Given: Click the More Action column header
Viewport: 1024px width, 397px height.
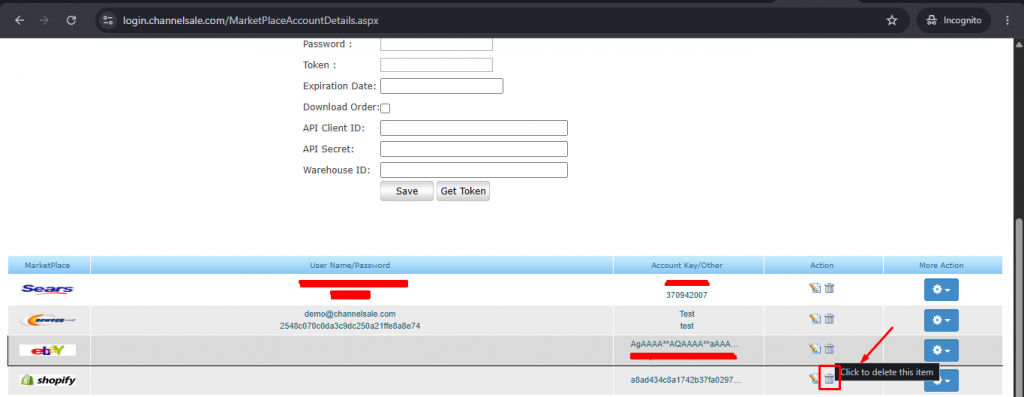Looking at the screenshot, I should pos(941,265).
